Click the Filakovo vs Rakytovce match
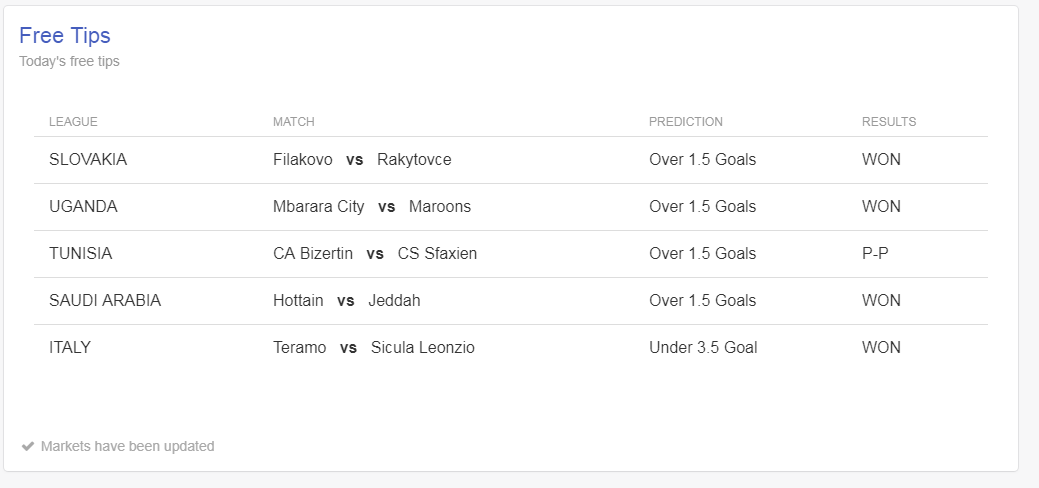This screenshot has width=1039, height=488. [362, 160]
